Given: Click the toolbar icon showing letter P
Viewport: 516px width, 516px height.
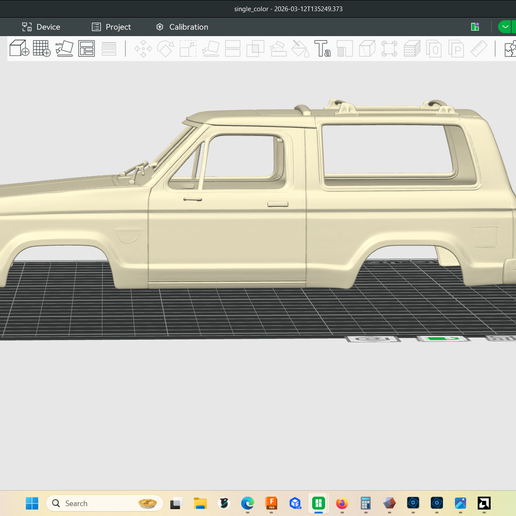Looking at the screenshot, I should point(456,49).
